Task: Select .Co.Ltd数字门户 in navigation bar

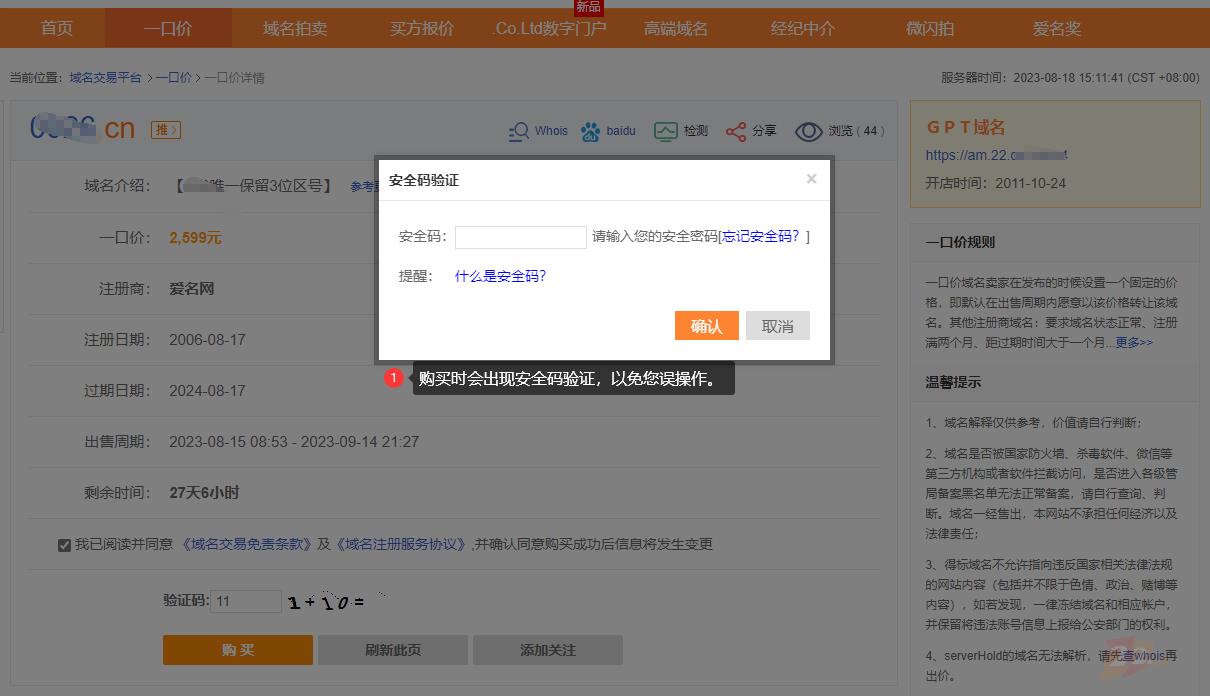Action: tap(549, 28)
